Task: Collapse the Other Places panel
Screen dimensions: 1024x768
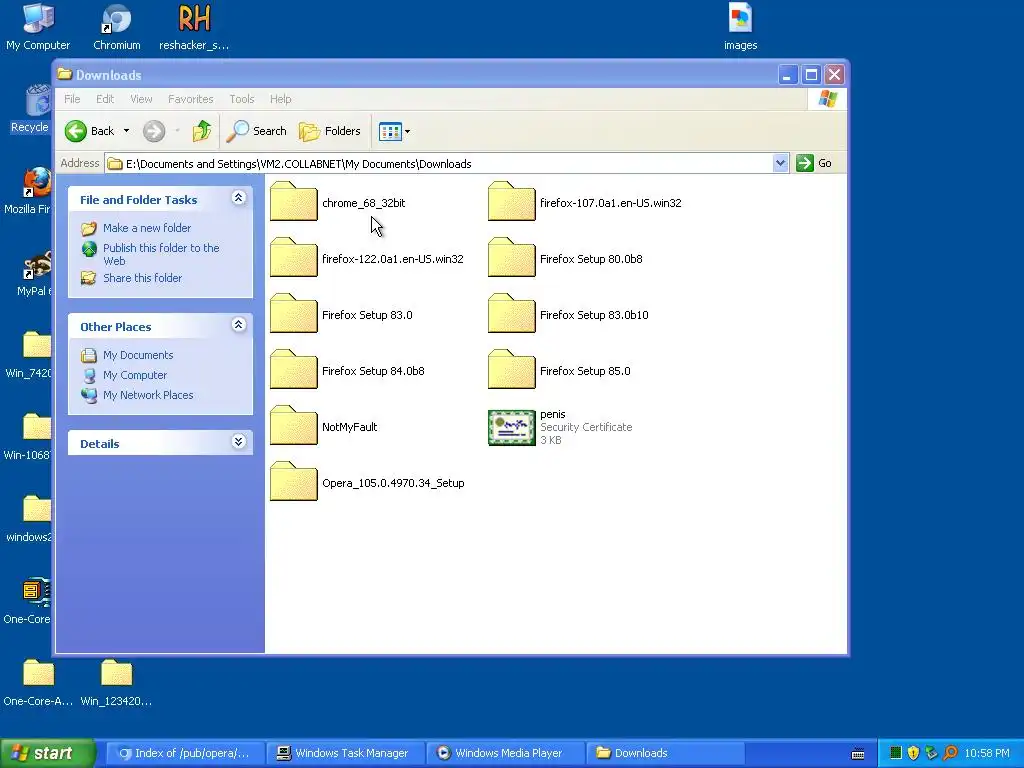Action: coord(238,325)
